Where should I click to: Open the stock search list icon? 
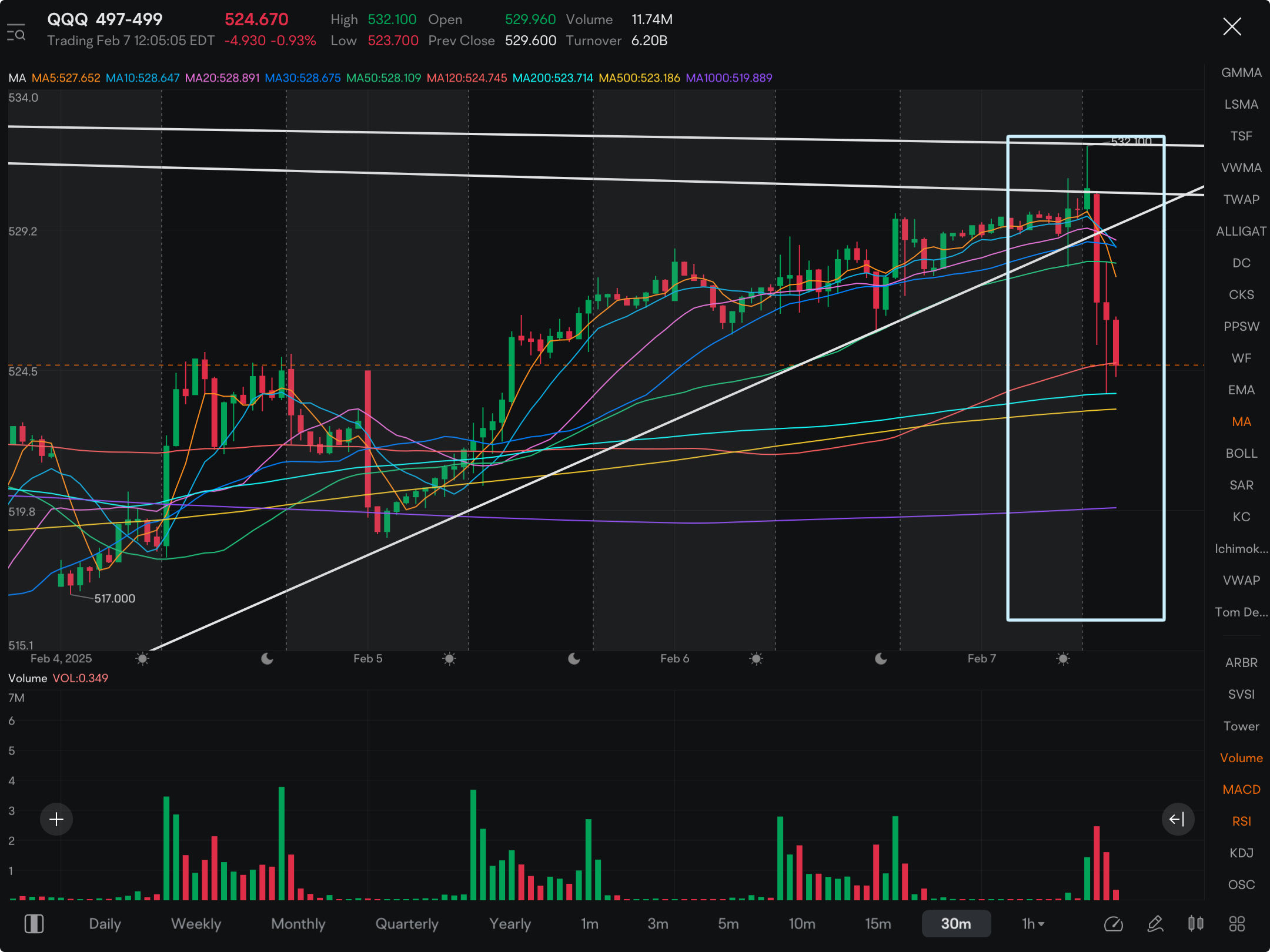coord(16,33)
